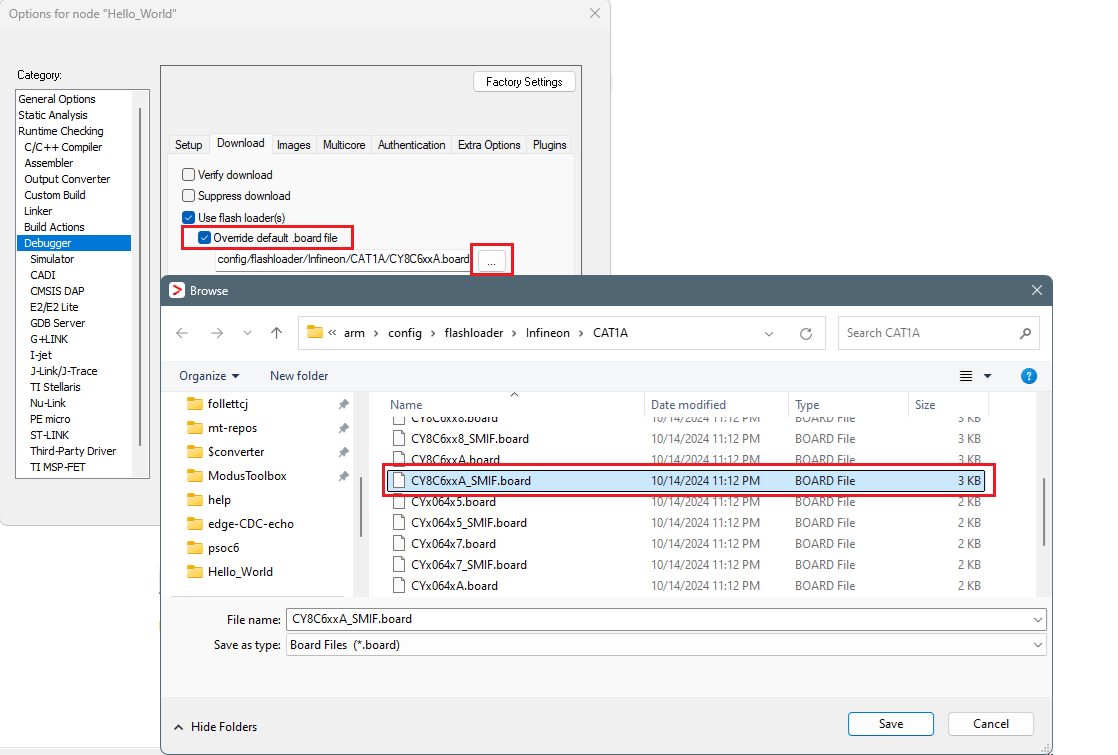Select the CYx064x7.board file
This screenshot has height=755, width=1118.
453,544
